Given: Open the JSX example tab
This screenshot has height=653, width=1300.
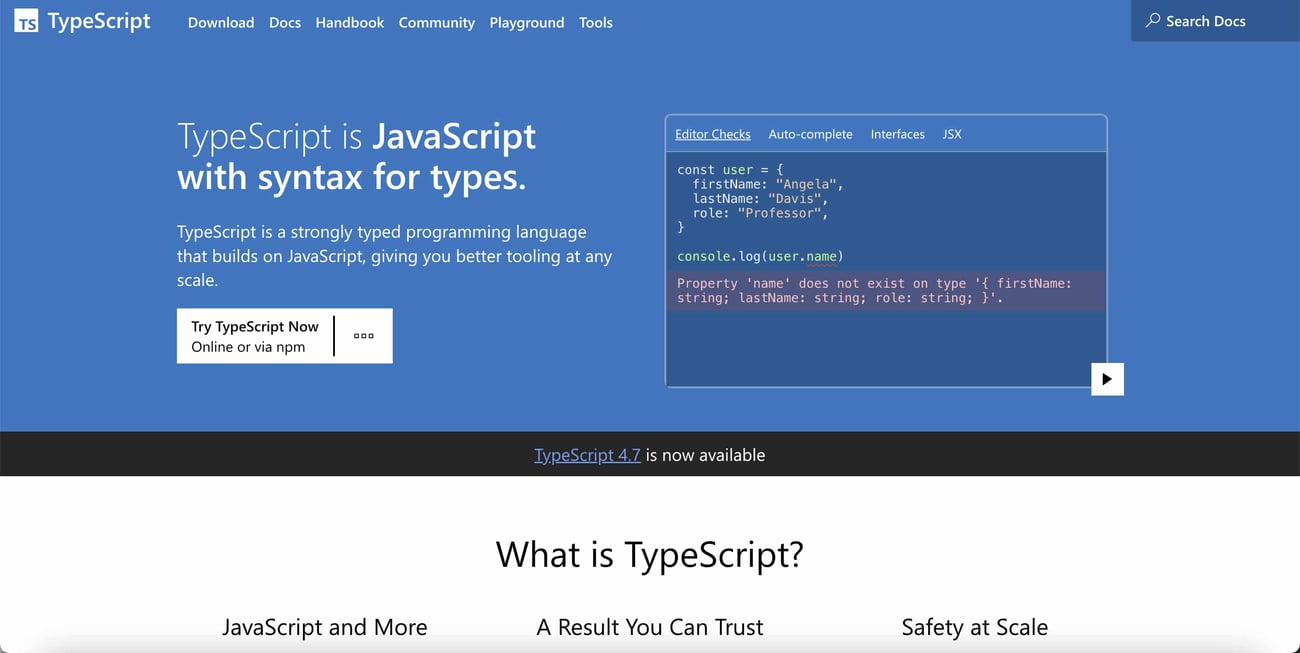Looking at the screenshot, I should tap(951, 133).
